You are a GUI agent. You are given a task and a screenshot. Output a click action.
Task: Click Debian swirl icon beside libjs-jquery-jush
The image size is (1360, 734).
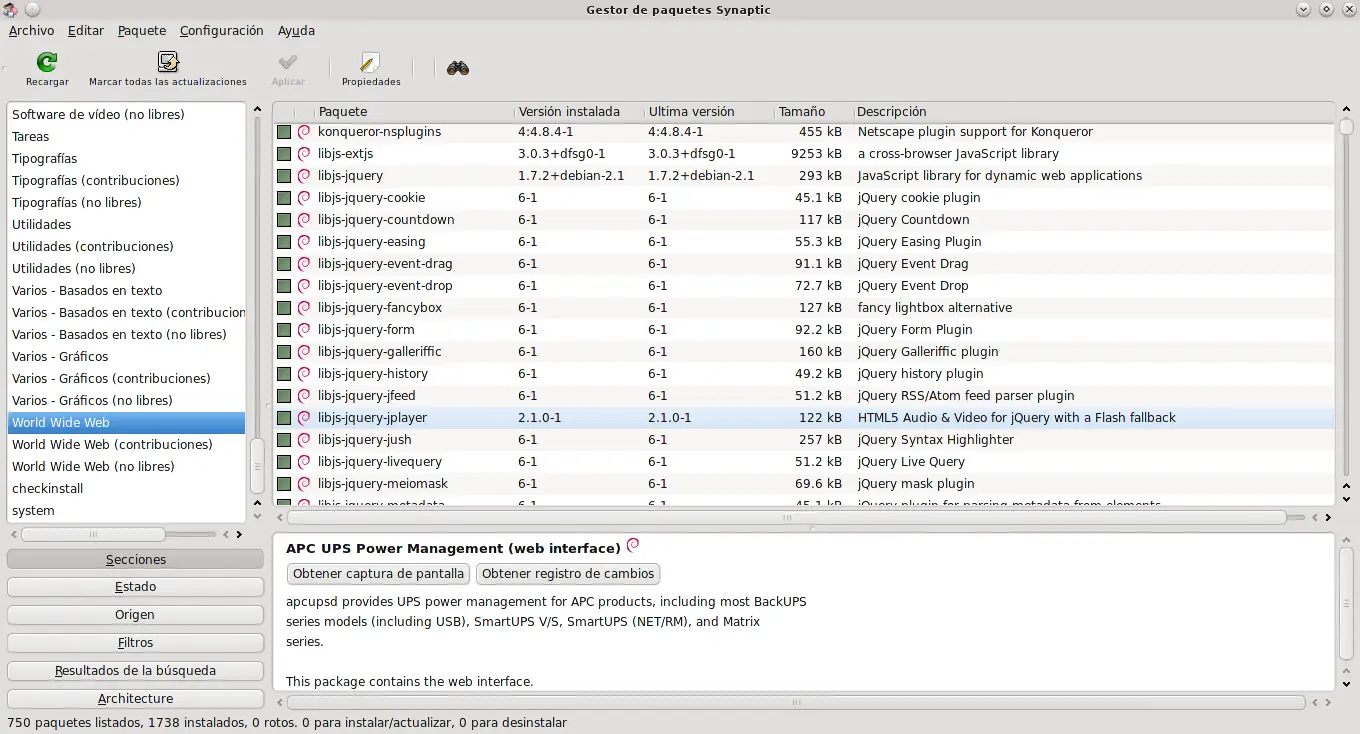click(304, 439)
